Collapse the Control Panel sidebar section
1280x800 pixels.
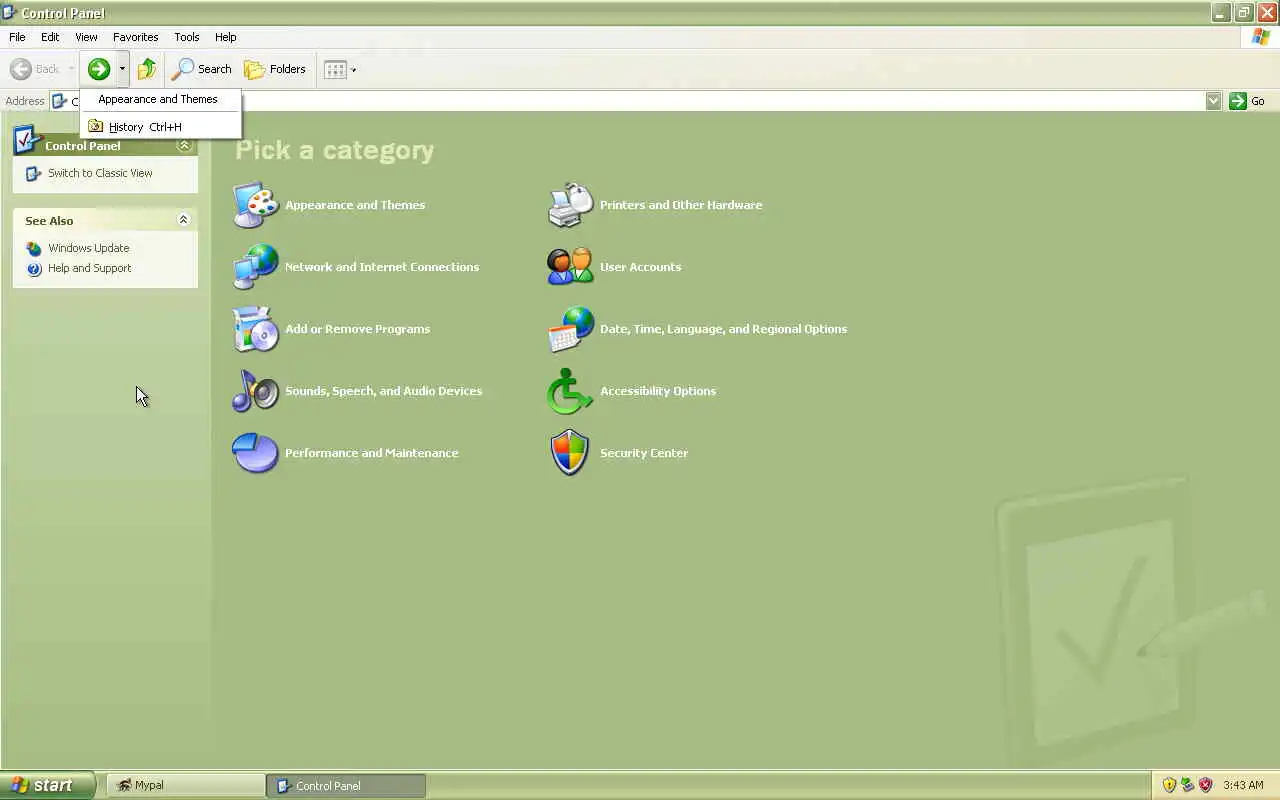[x=183, y=145]
